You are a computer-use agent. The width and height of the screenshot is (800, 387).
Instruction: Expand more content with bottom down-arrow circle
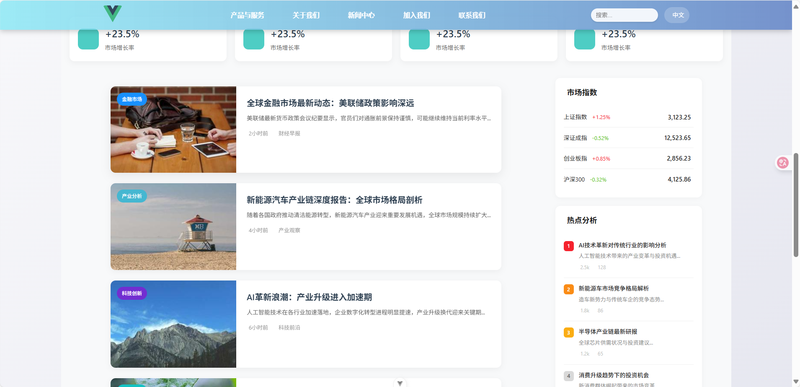pyautogui.click(x=400, y=383)
